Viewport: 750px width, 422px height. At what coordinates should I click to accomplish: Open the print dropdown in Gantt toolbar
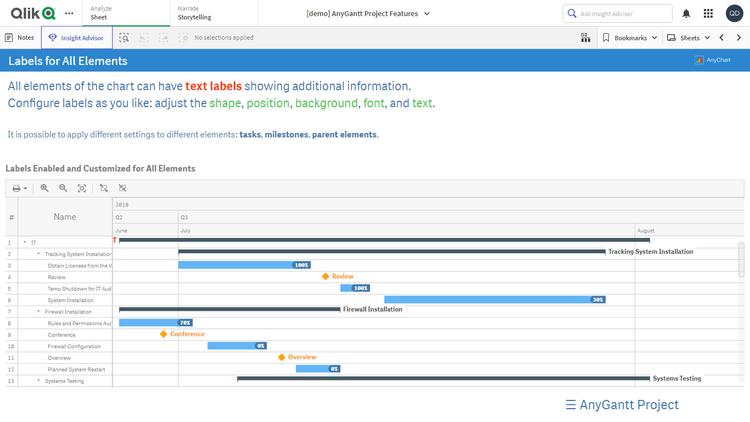click(19, 188)
